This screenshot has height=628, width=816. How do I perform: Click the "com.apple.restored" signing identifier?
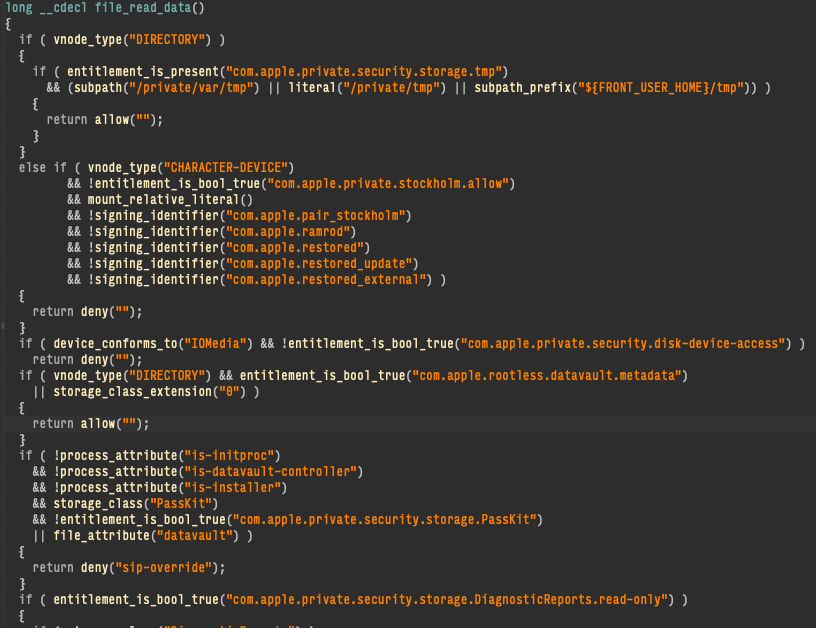(x=295, y=248)
